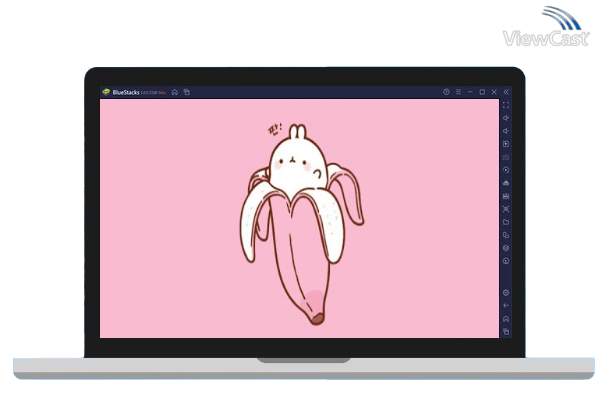
Task: Click the battlement-shaped icon below install APK
Action: point(506,196)
